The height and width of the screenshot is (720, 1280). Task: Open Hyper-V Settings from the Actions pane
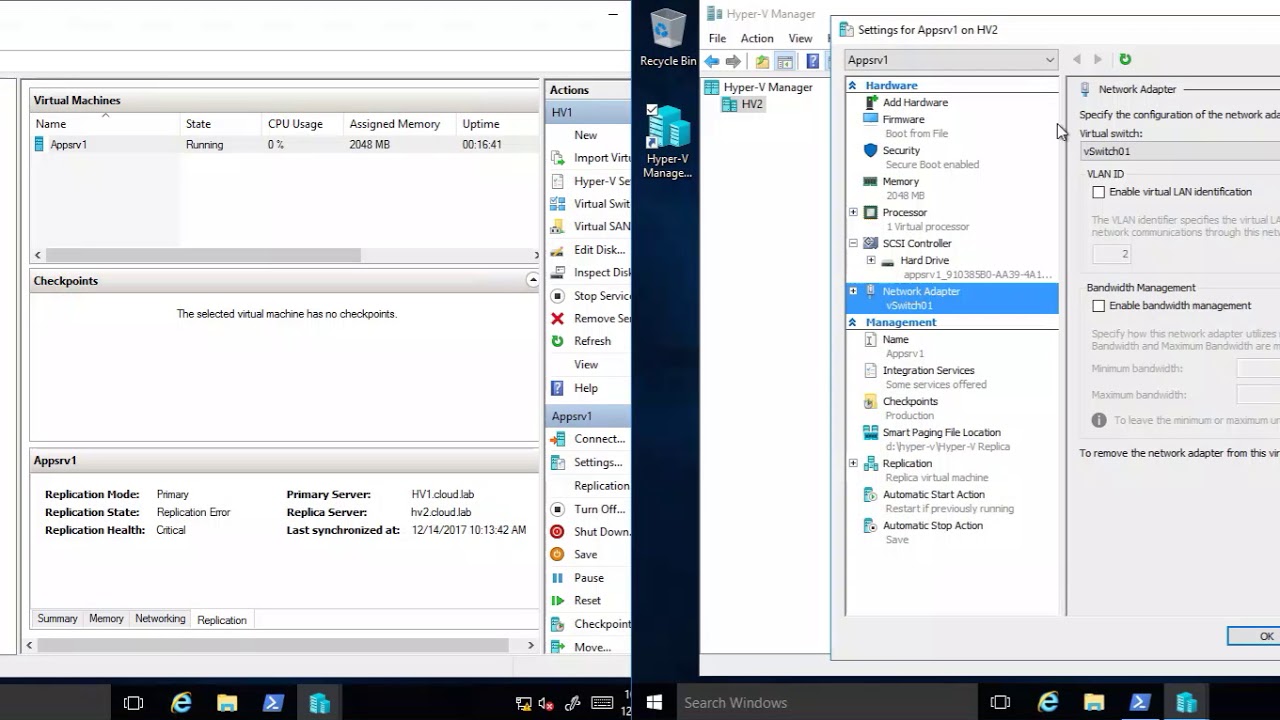pos(590,181)
